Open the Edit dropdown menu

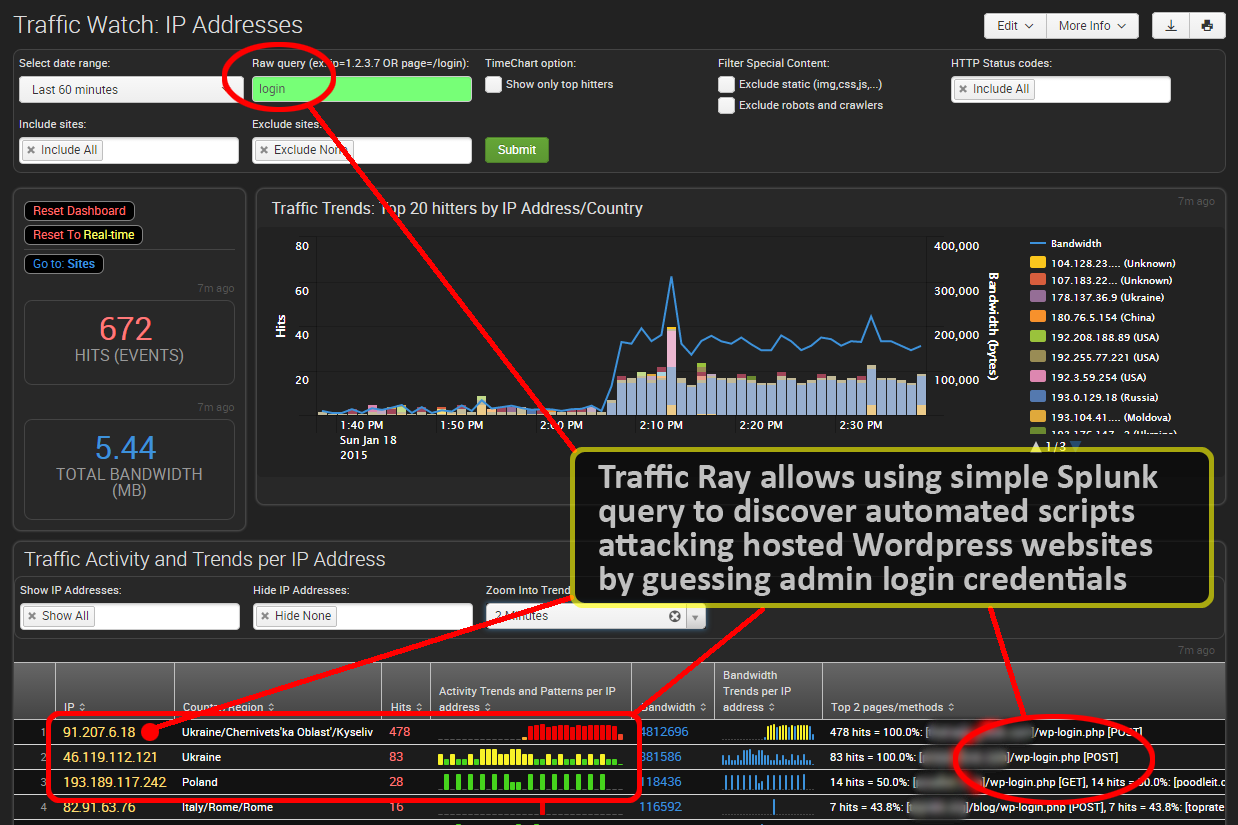[x=1015, y=26]
